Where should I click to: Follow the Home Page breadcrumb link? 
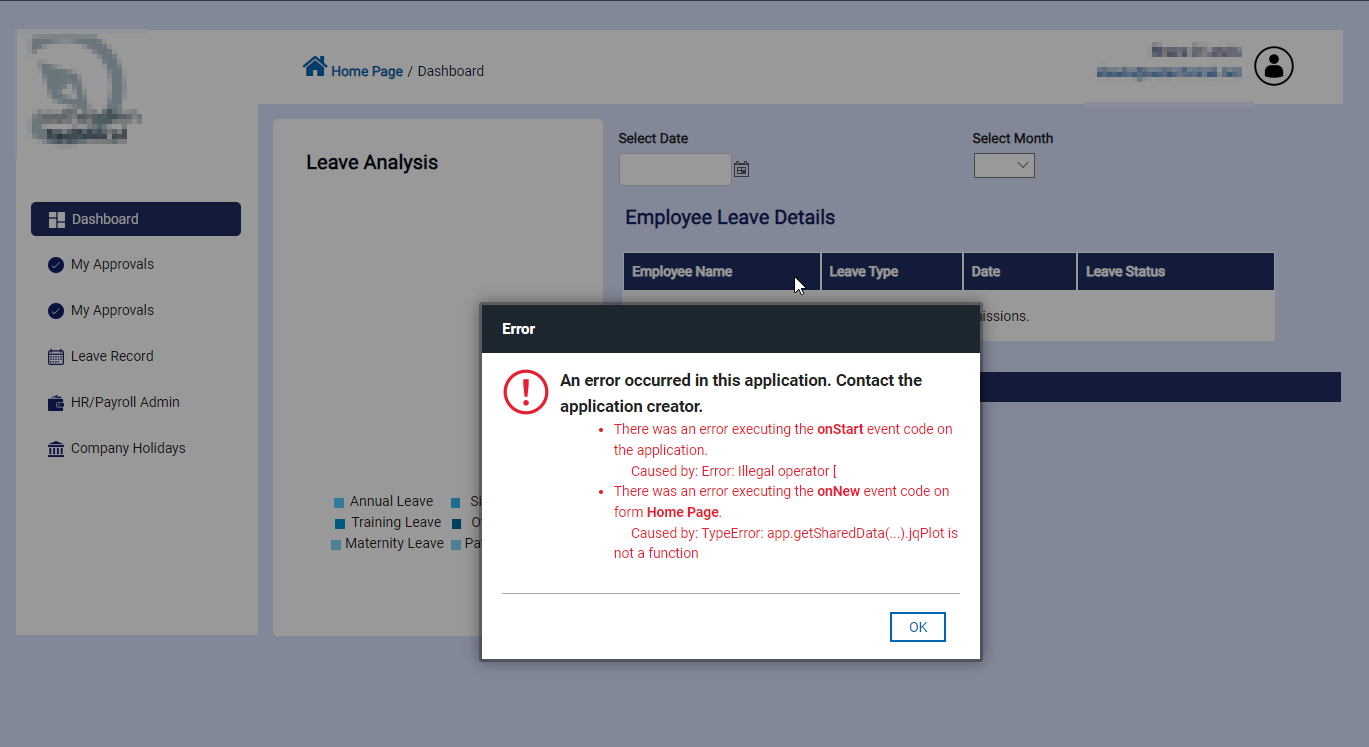pos(367,71)
